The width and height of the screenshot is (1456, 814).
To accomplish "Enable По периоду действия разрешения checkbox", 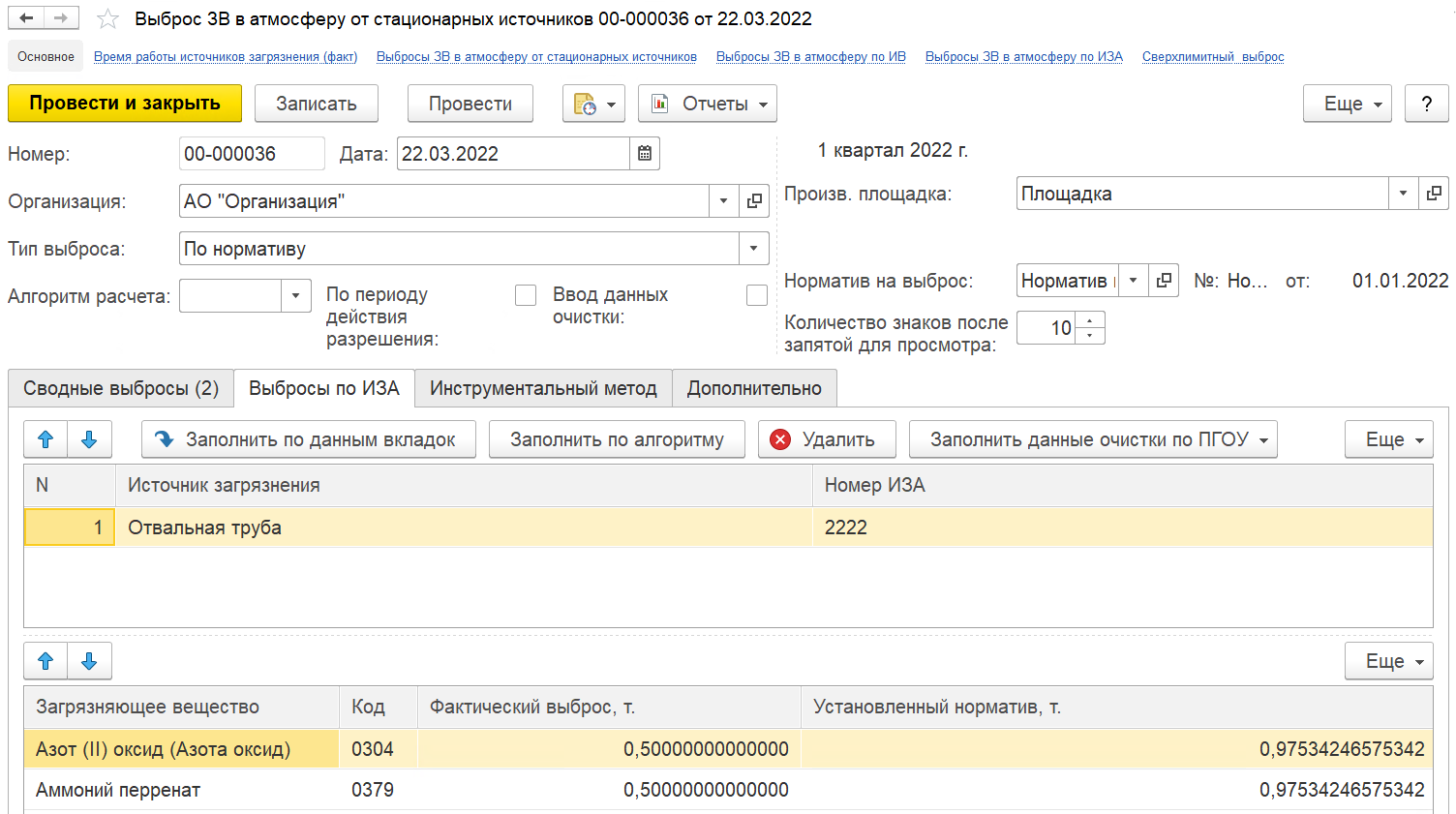I will coord(526,295).
